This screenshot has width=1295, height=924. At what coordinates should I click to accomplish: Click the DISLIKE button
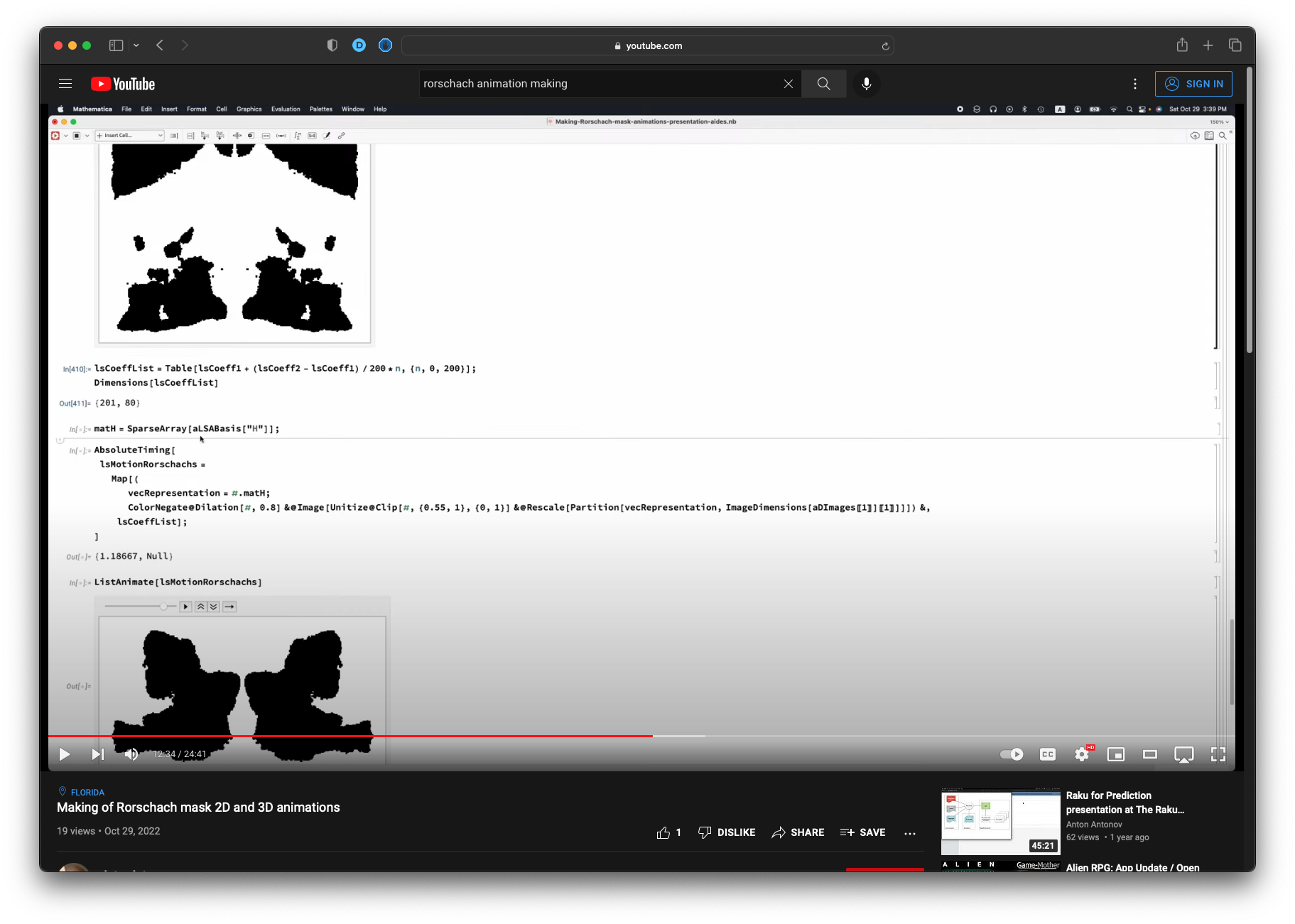(x=727, y=832)
